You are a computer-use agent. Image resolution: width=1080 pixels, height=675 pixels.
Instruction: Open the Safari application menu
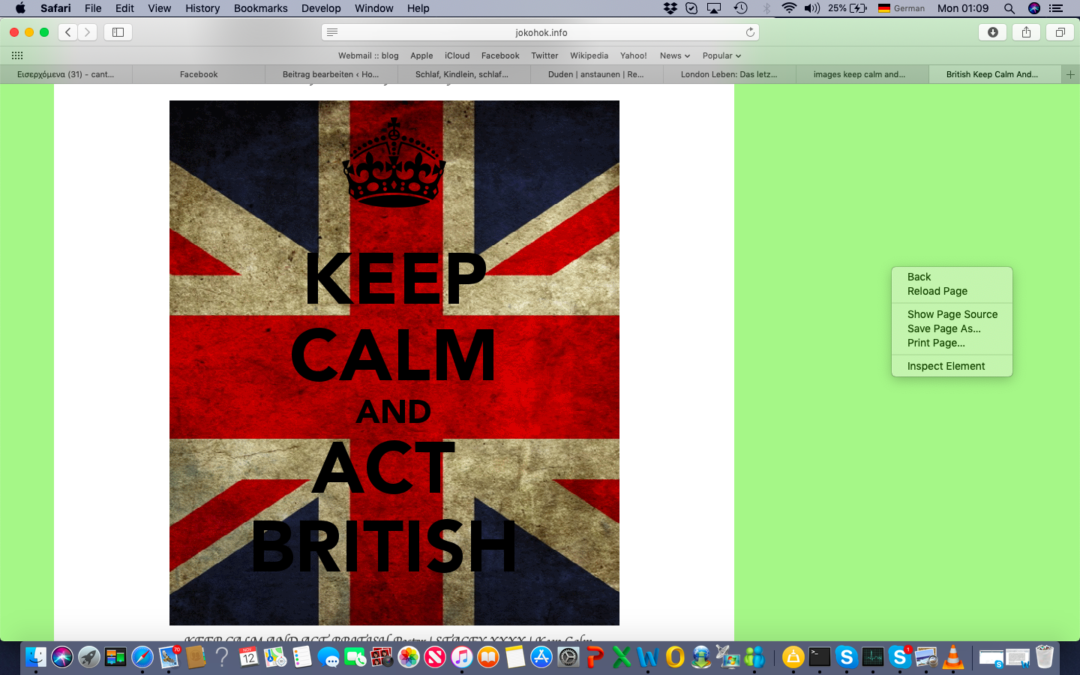[x=55, y=8]
